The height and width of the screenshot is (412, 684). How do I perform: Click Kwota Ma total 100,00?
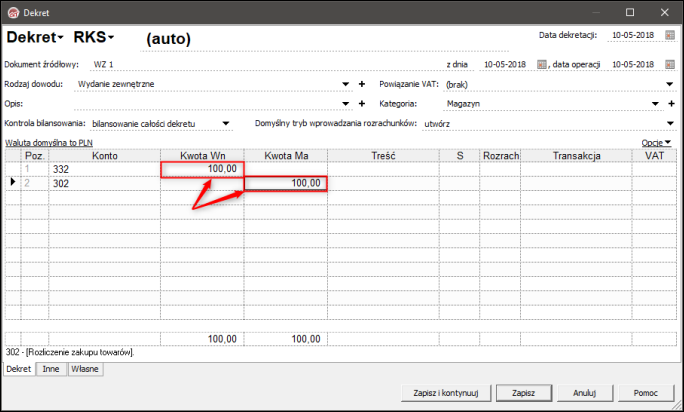click(x=286, y=339)
